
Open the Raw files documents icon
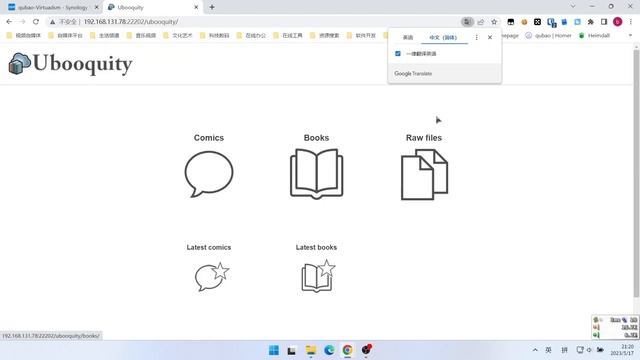click(x=424, y=174)
